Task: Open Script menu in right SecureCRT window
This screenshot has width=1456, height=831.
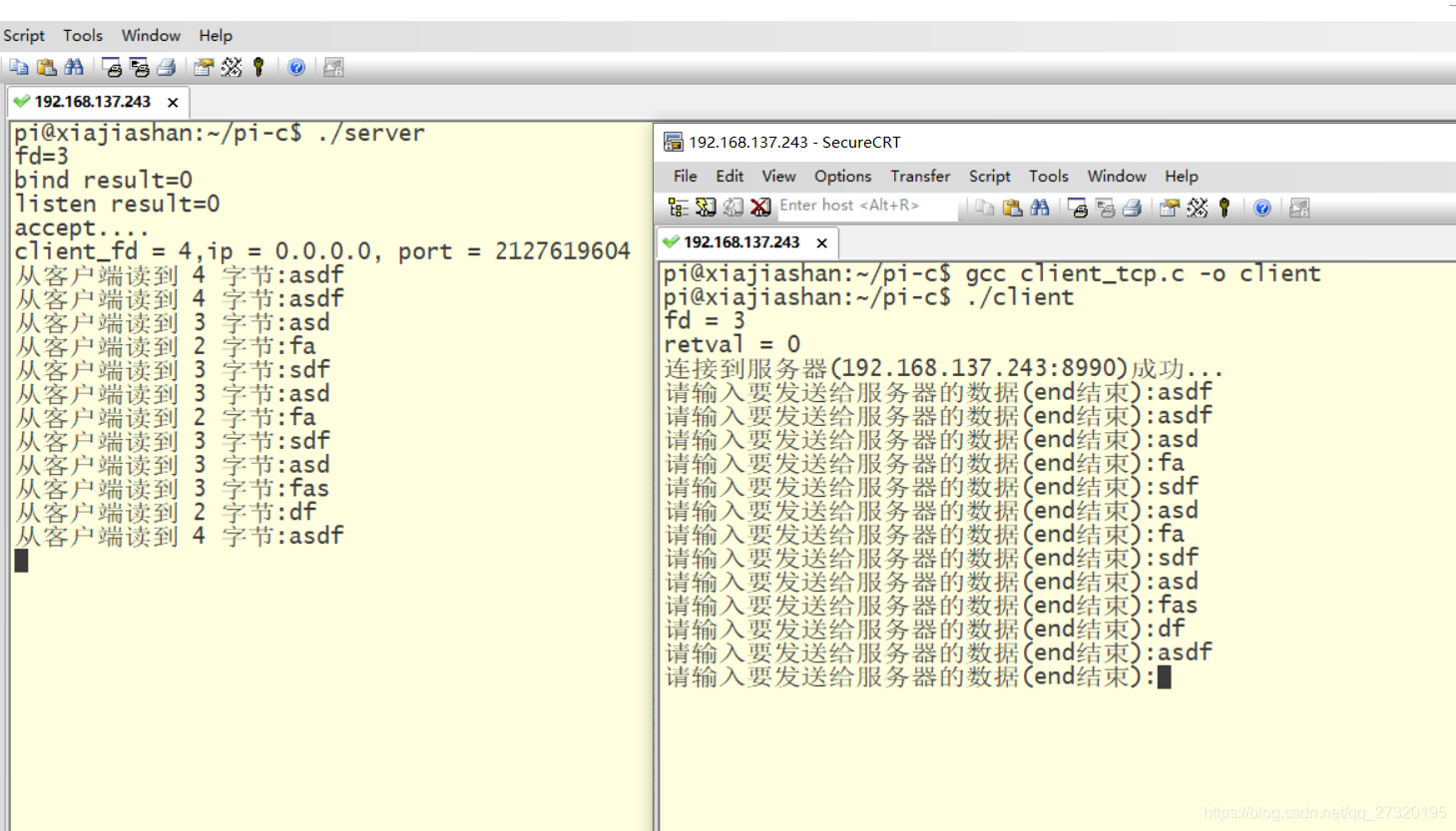Action: 990,176
